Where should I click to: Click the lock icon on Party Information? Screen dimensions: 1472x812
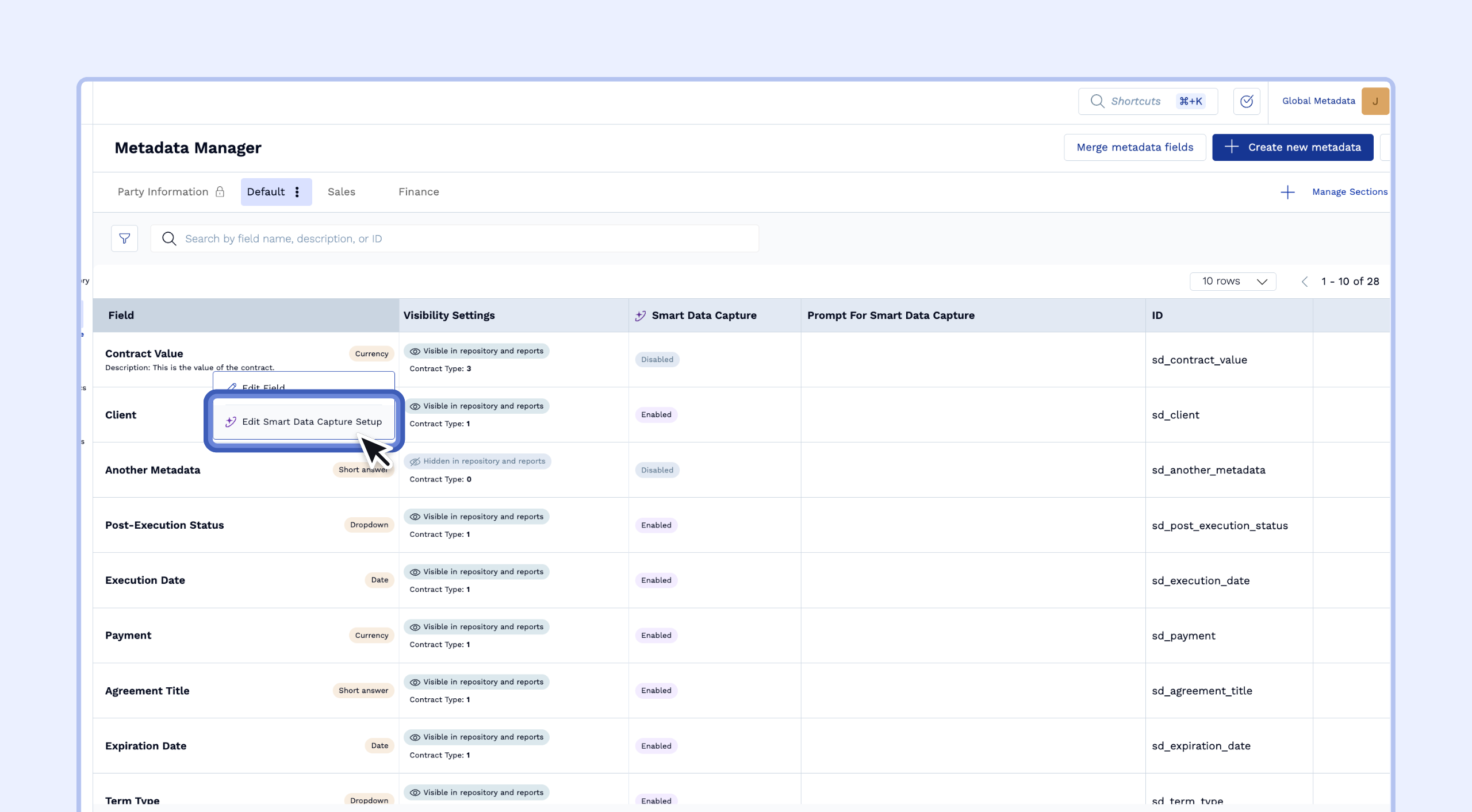pyautogui.click(x=220, y=192)
